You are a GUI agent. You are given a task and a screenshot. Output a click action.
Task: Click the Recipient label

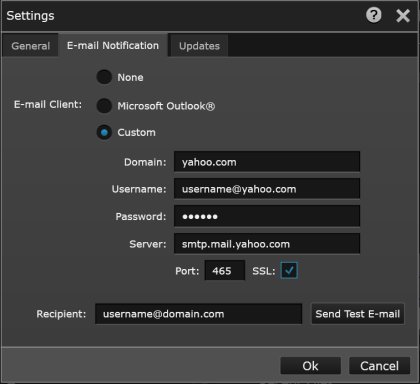click(x=61, y=314)
